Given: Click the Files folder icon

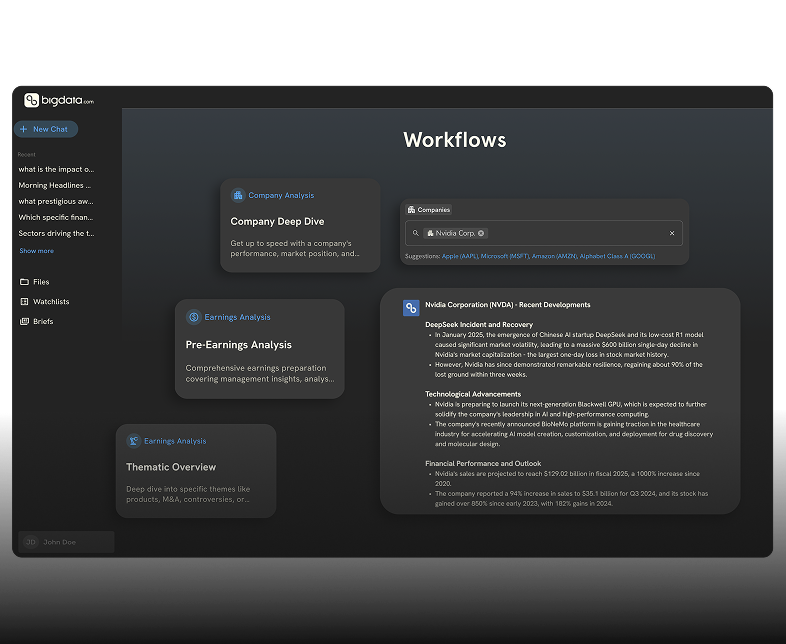Looking at the screenshot, I should (x=24, y=282).
